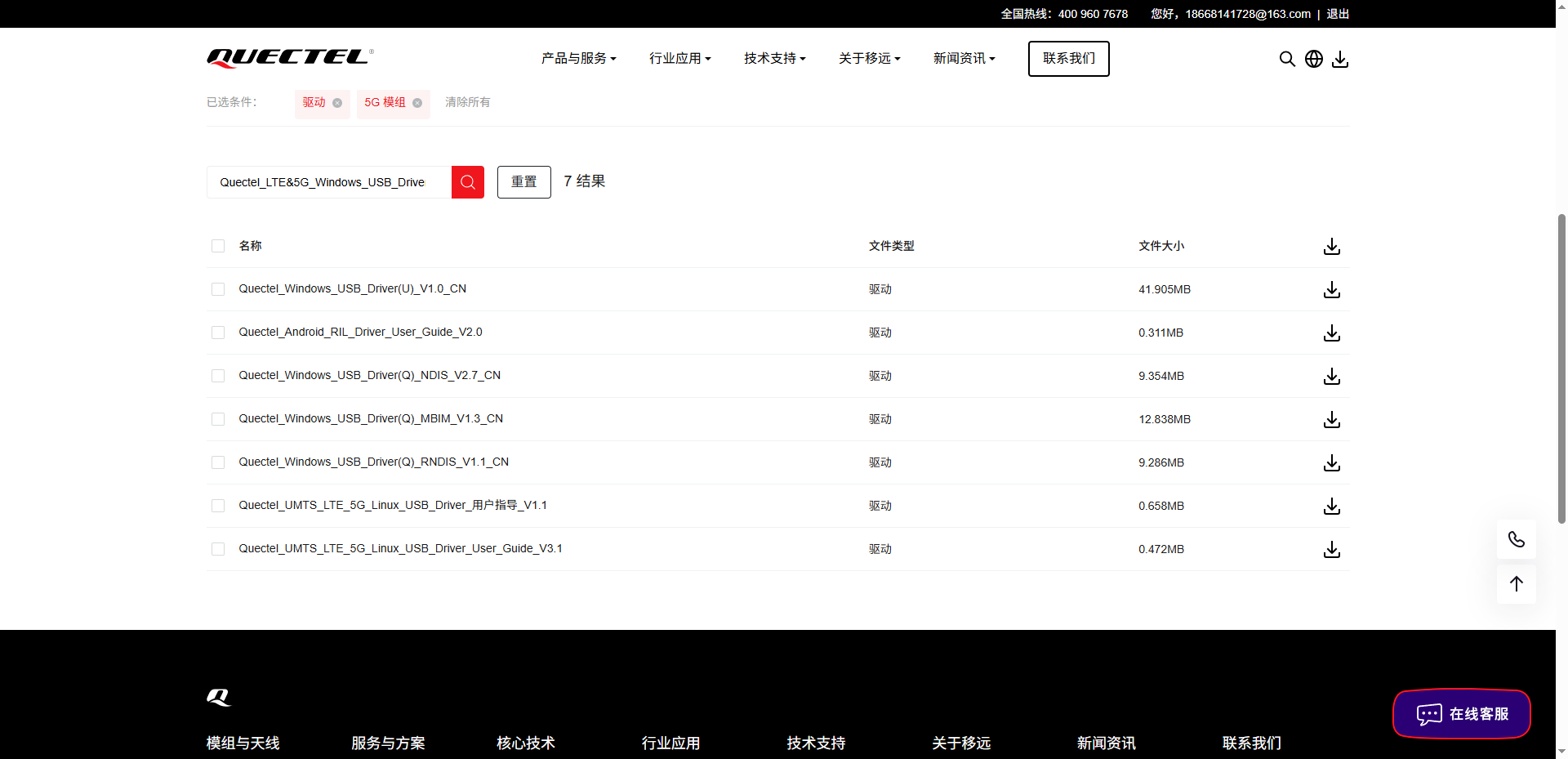This screenshot has width=1568, height=759.
Task: Download Quectel_Android_RIL_Driver_User_Guide_V2.0
Action: coord(1332,333)
